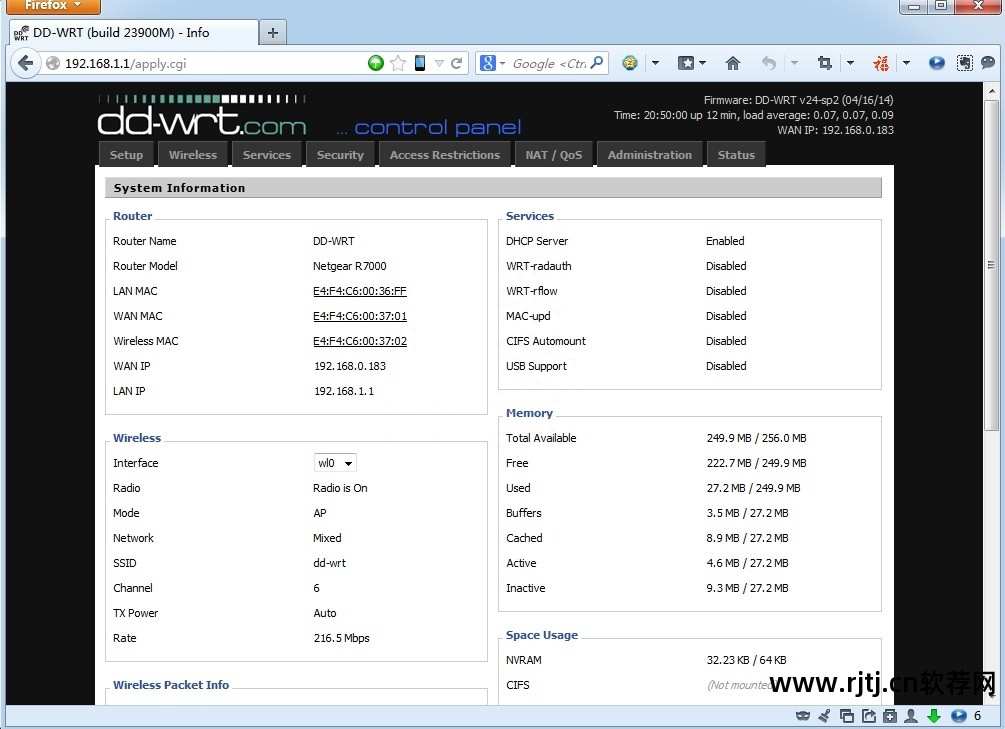The height and width of the screenshot is (729, 1005).
Task: Open a new browser tab
Action: tap(272, 32)
